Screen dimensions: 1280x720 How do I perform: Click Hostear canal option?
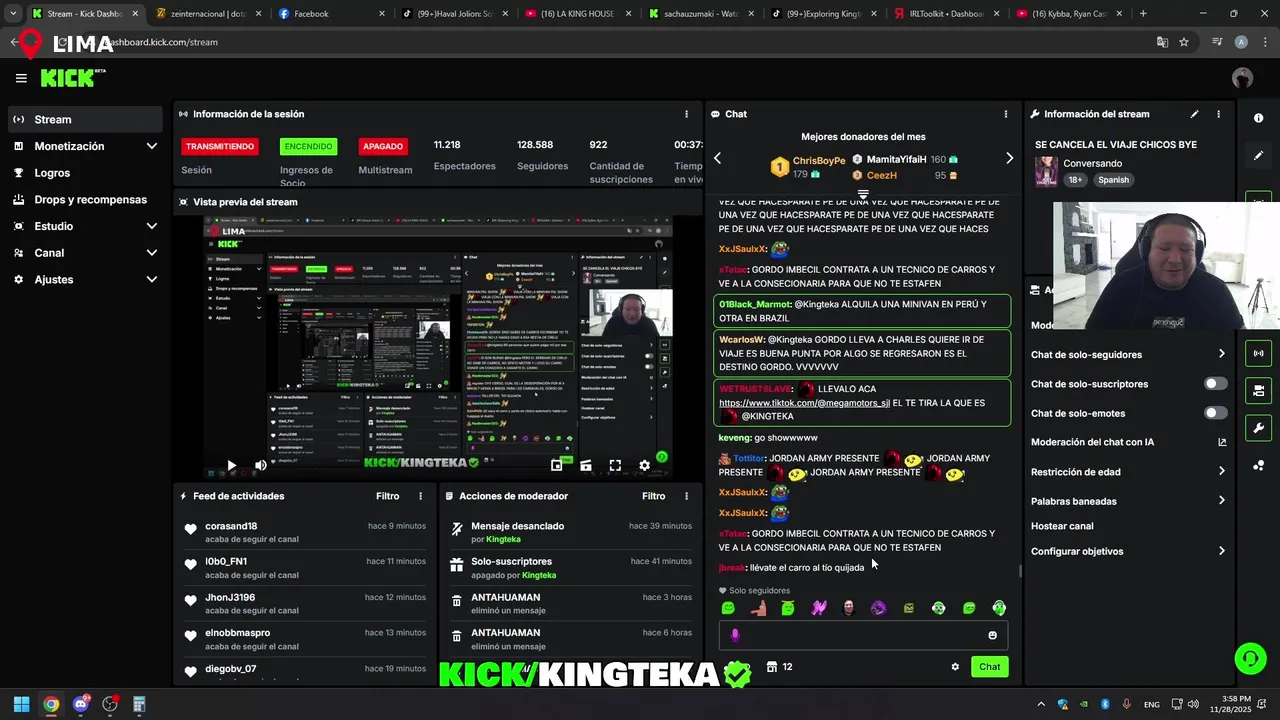coord(1062,526)
